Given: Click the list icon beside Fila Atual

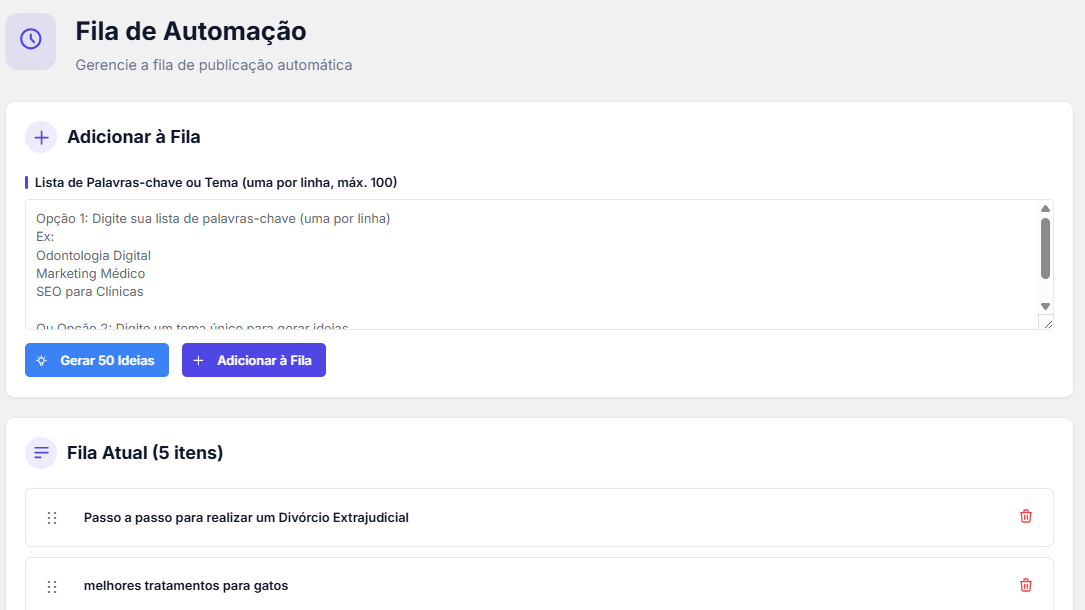Looking at the screenshot, I should coord(41,453).
